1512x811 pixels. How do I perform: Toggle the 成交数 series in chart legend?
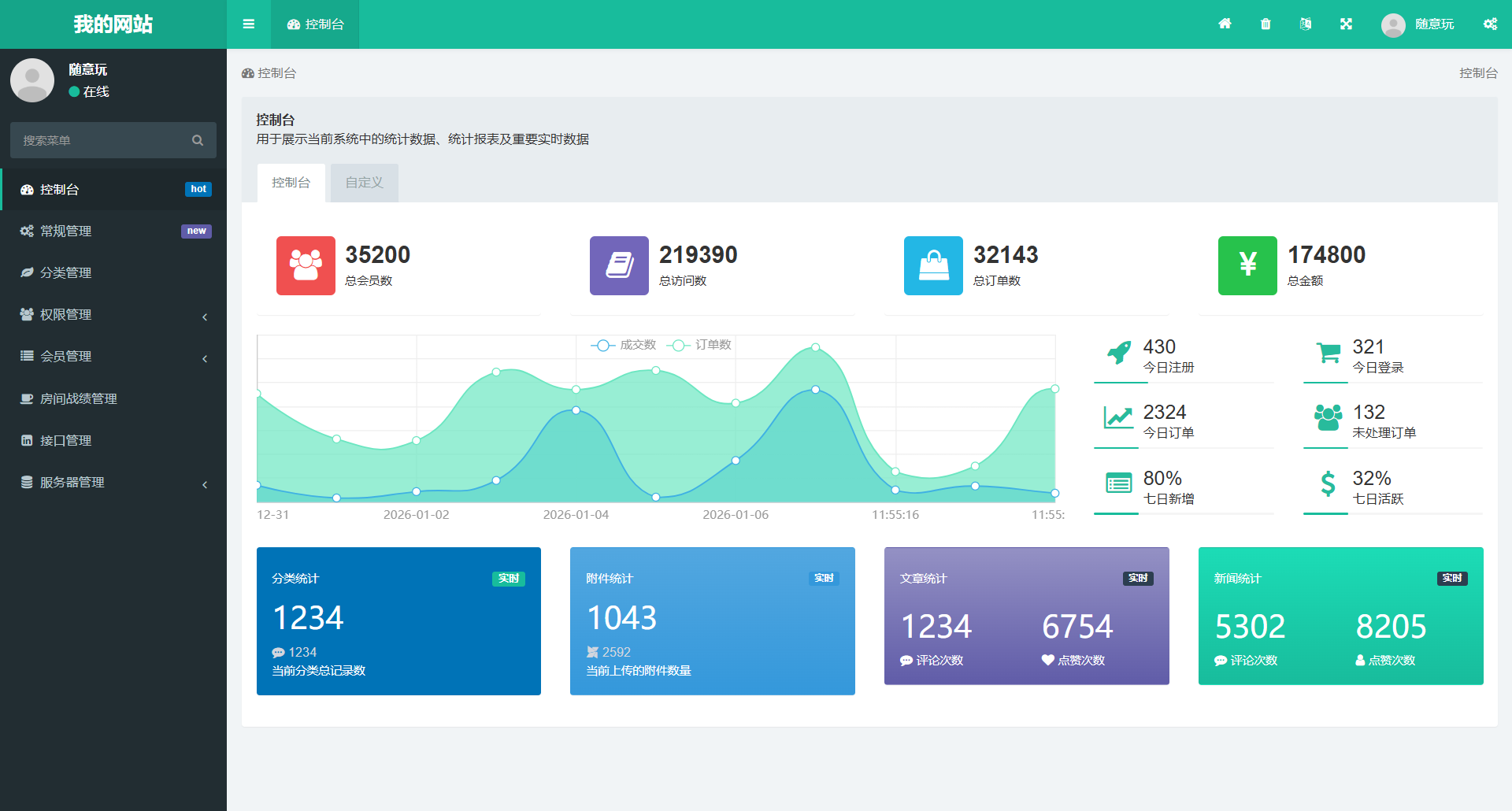(624, 345)
